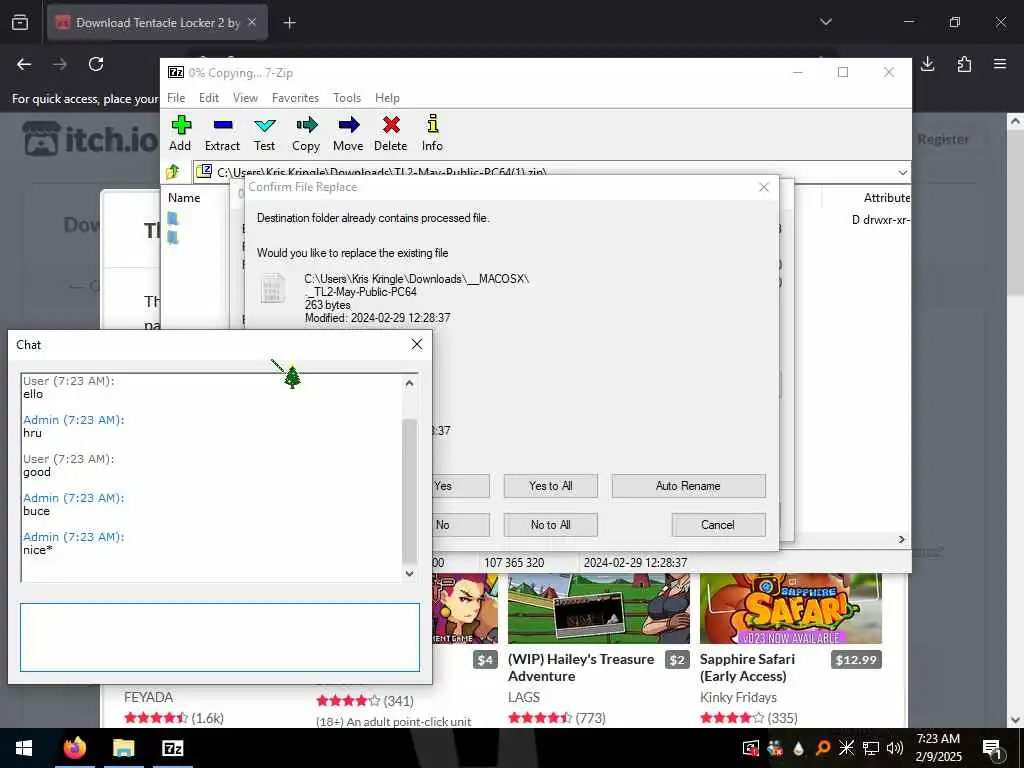Viewport: 1024px width, 768px height.
Task: Click the water drop tray icon
Action: coord(798,748)
